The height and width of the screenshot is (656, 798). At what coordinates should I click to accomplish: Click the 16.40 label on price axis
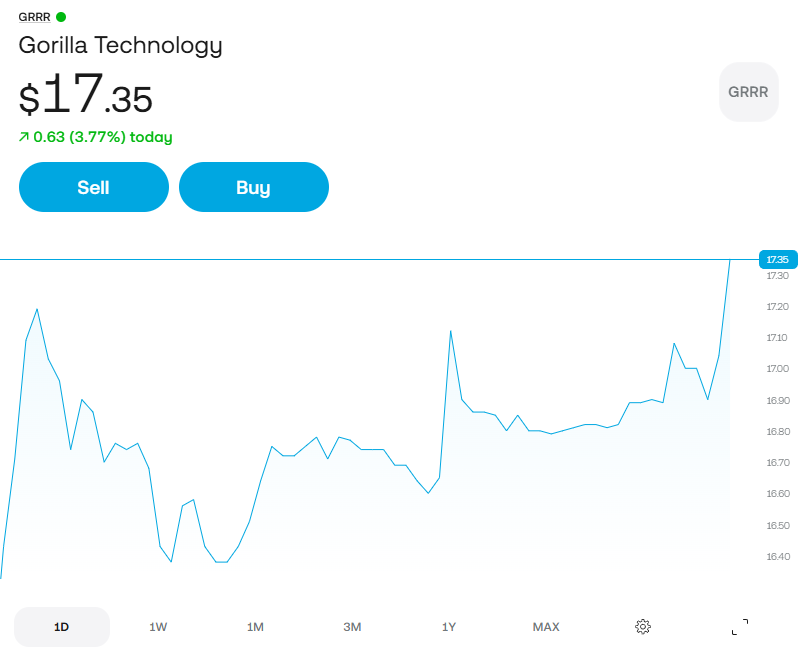click(777, 557)
